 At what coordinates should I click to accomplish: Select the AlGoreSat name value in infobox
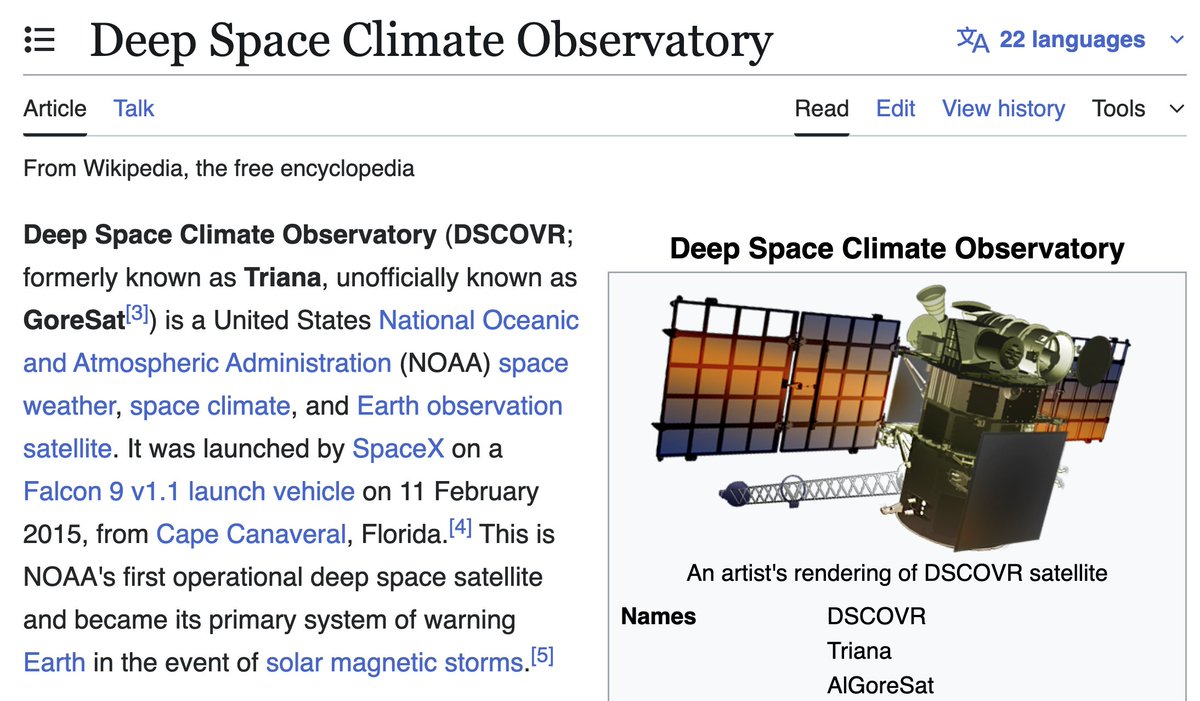[880, 686]
